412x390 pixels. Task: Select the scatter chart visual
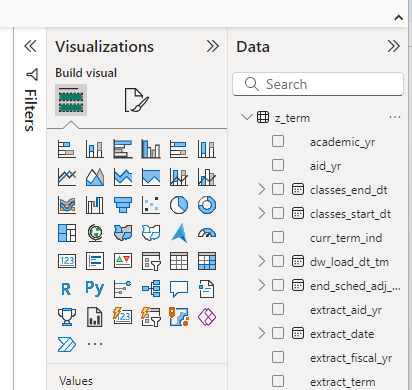(x=151, y=205)
